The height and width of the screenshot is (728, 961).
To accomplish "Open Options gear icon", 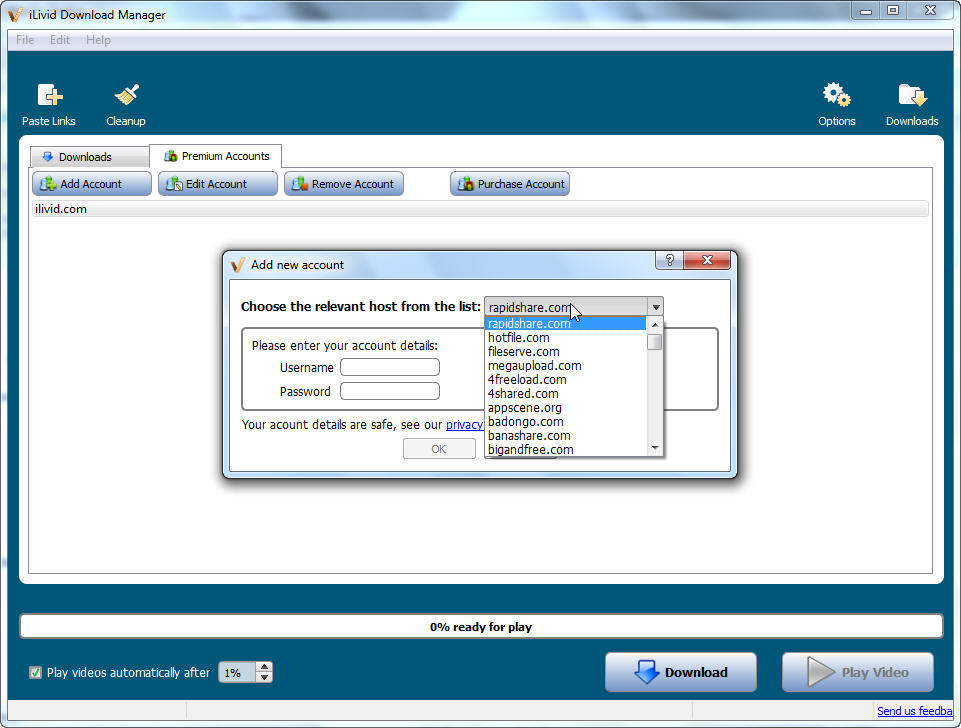I will click(836, 96).
